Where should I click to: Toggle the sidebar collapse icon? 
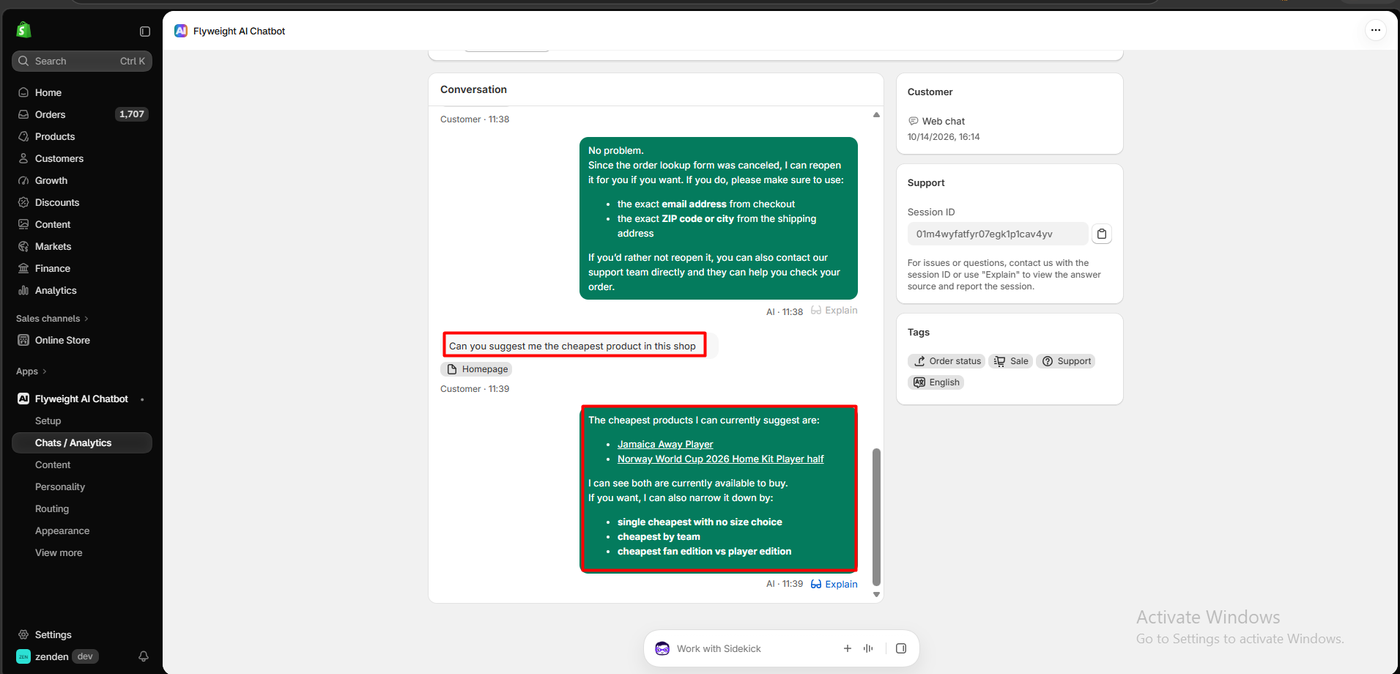tap(145, 32)
